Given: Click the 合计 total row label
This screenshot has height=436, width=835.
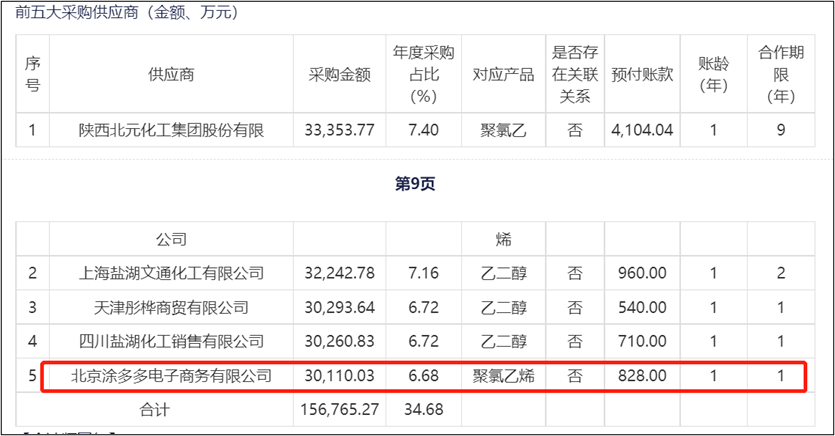Looking at the screenshot, I should coord(154,409).
